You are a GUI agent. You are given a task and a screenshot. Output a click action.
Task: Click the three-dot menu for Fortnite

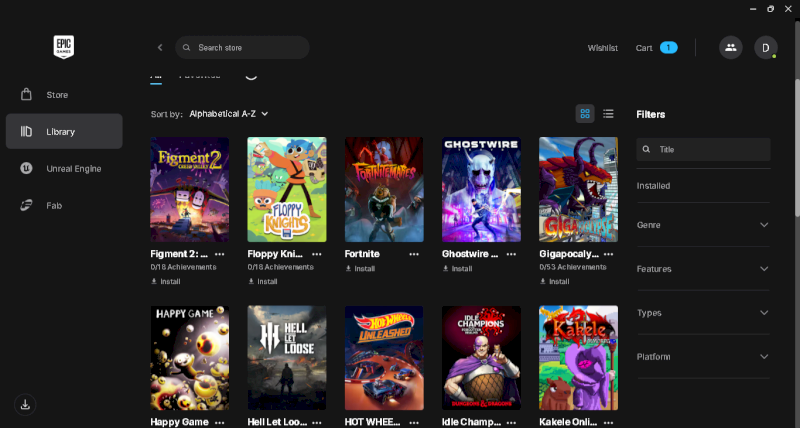pyautogui.click(x=414, y=254)
